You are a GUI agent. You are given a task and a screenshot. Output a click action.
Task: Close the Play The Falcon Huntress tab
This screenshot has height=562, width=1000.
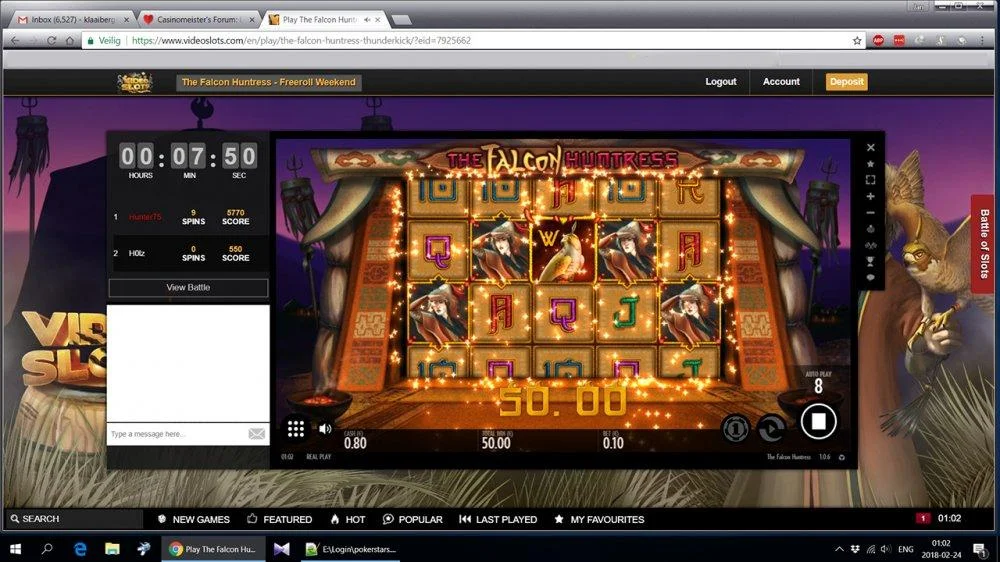coord(378,20)
